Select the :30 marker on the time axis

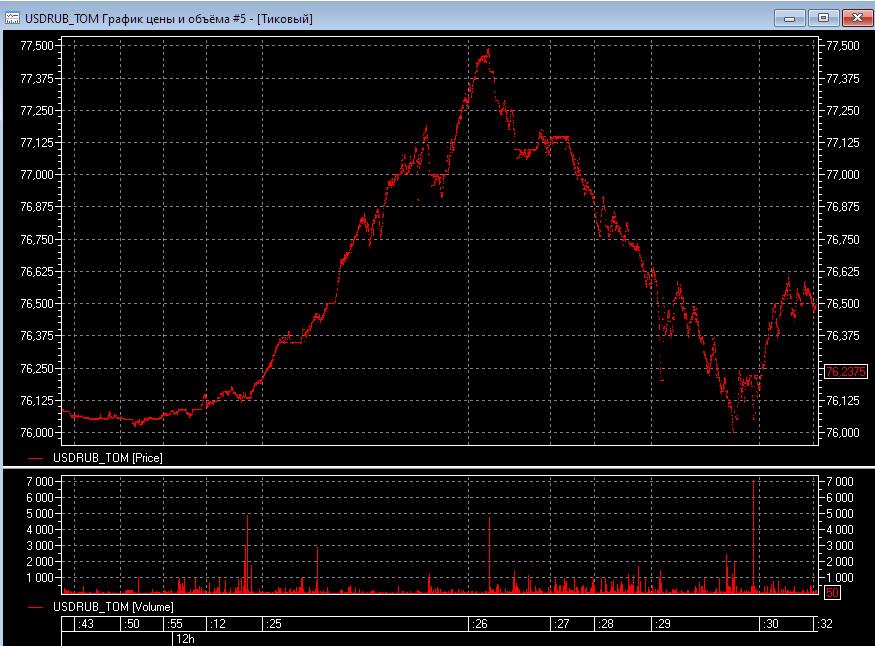[770, 624]
